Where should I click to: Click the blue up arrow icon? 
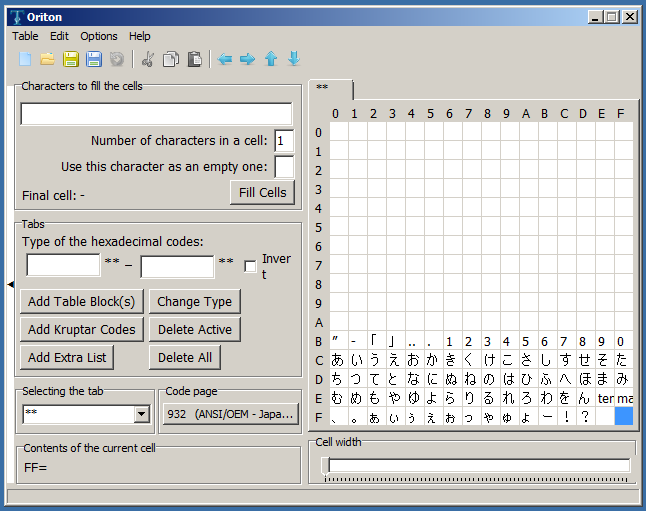click(x=271, y=59)
